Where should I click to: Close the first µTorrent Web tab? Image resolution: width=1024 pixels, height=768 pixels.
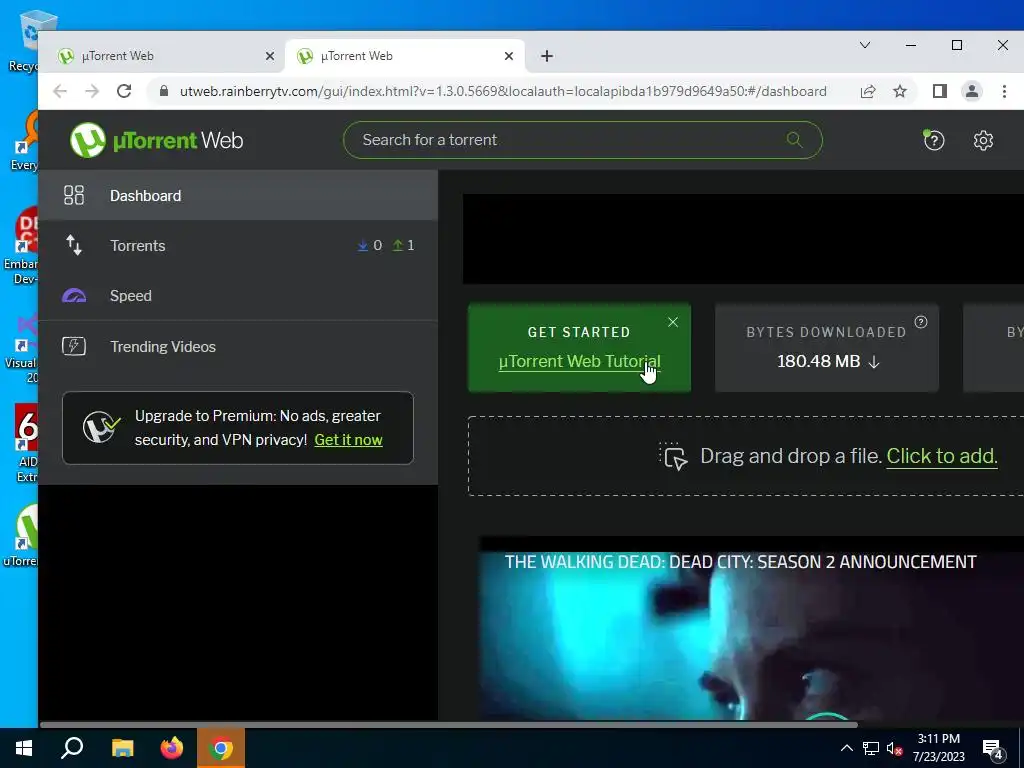(x=270, y=56)
